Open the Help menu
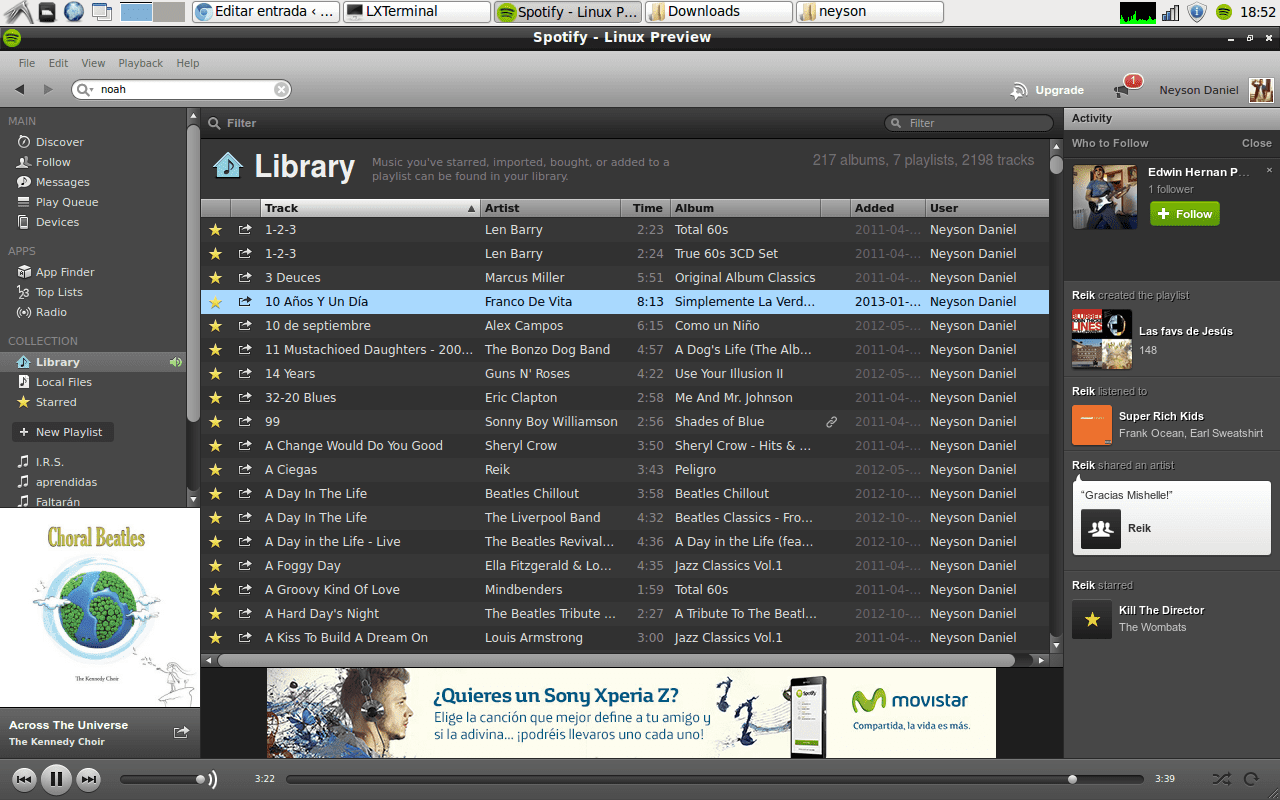Screen dimensions: 1280x800 [x=188, y=63]
